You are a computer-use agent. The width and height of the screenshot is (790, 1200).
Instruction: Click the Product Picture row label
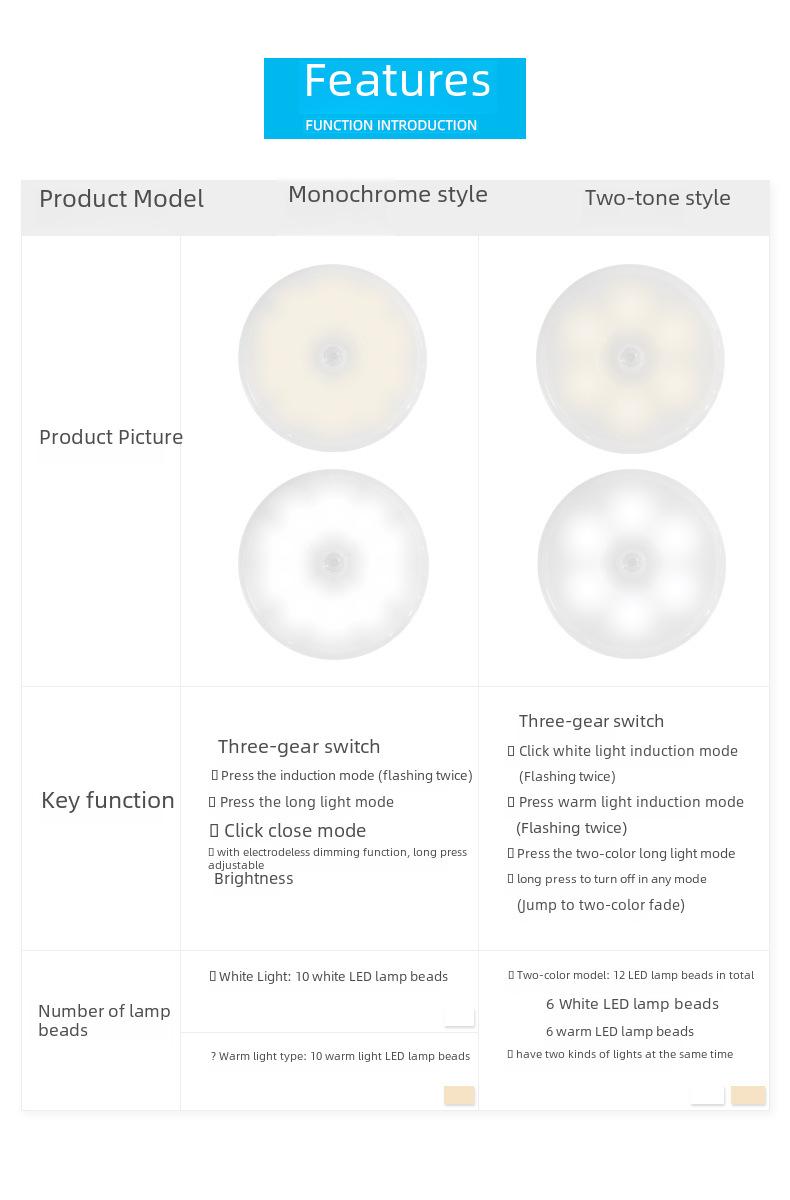point(111,437)
